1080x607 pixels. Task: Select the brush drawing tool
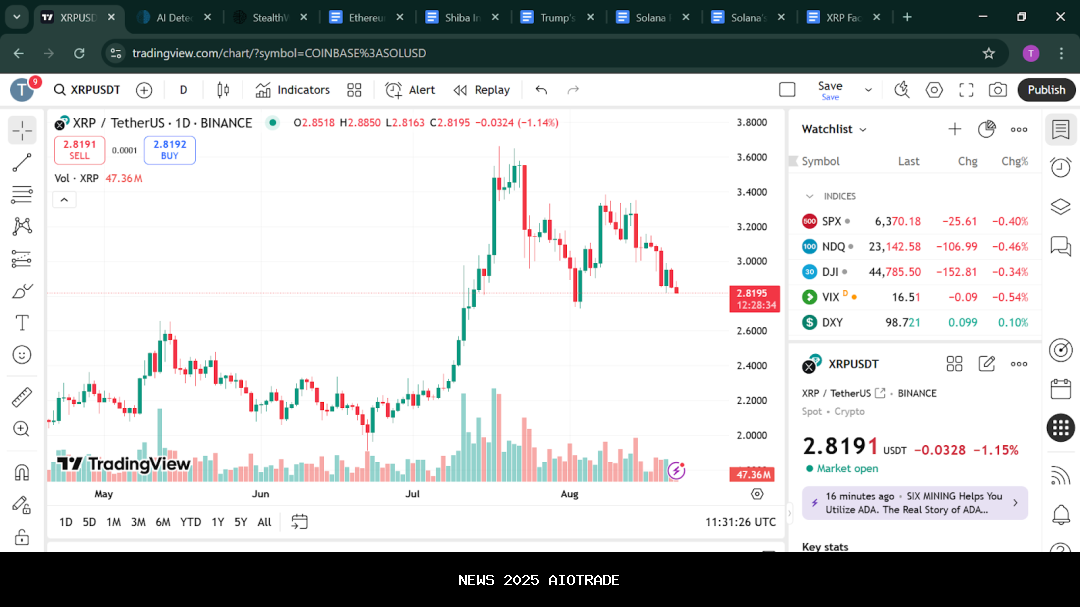pyautogui.click(x=22, y=291)
